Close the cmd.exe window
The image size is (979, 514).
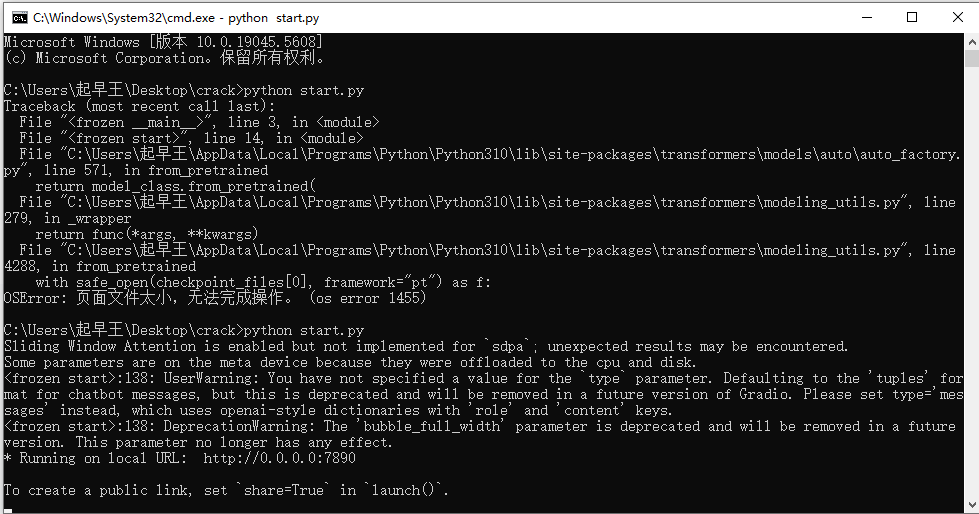pyautogui.click(x=957, y=17)
